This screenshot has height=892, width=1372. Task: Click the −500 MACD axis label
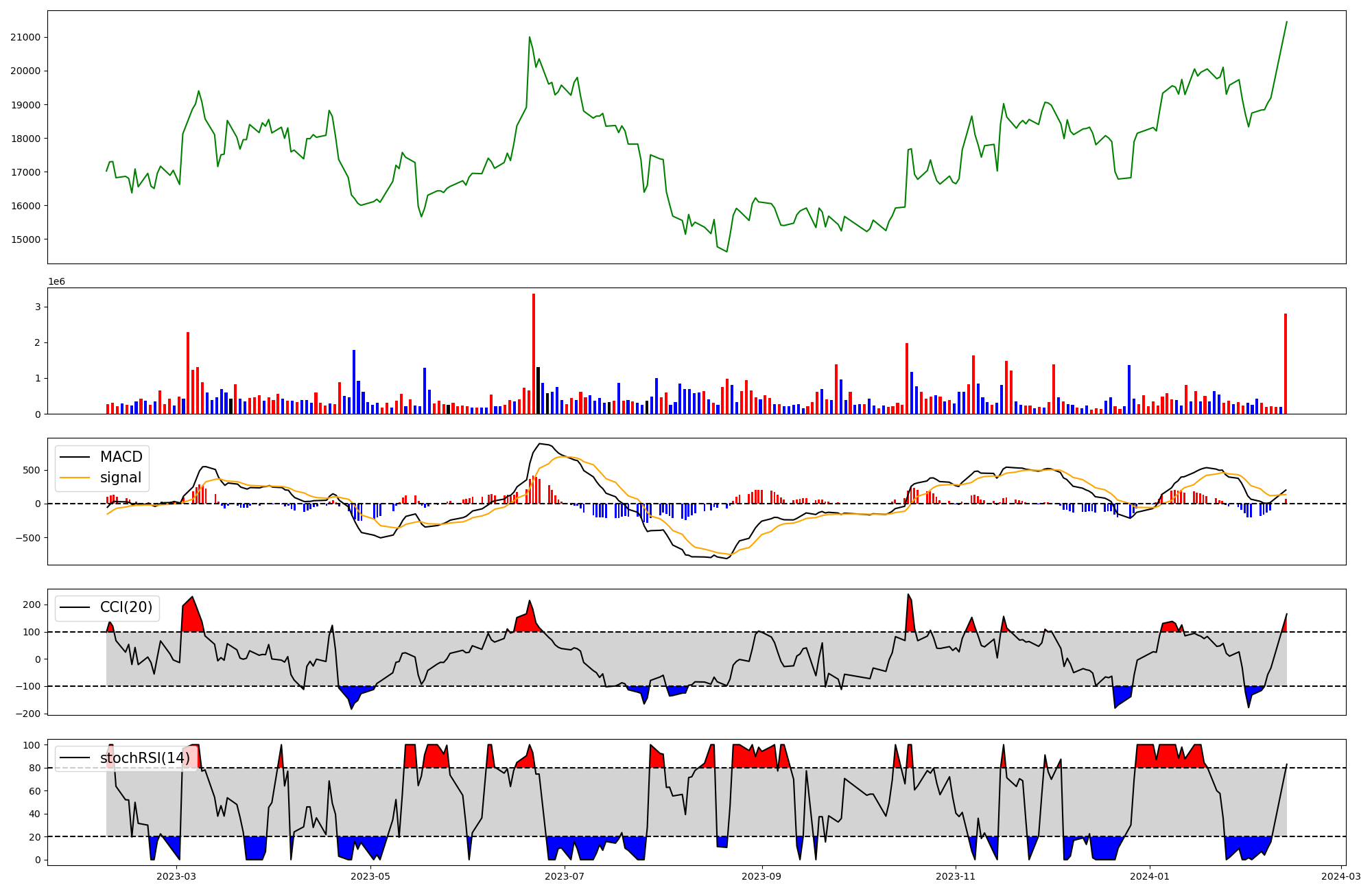(x=27, y=537)
